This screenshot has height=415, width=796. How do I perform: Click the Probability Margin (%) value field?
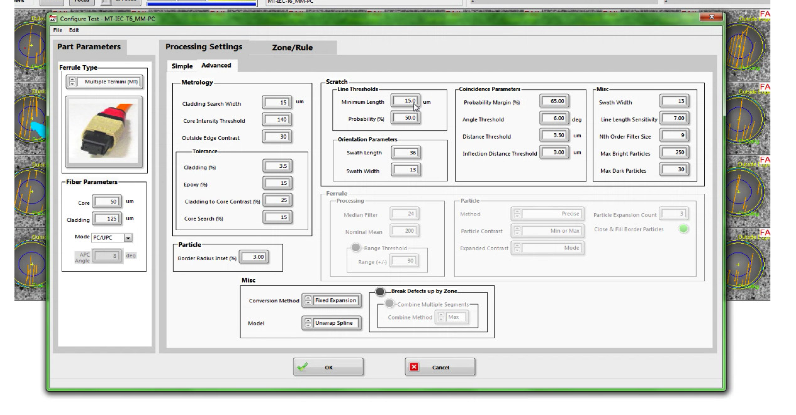[554, 101]
